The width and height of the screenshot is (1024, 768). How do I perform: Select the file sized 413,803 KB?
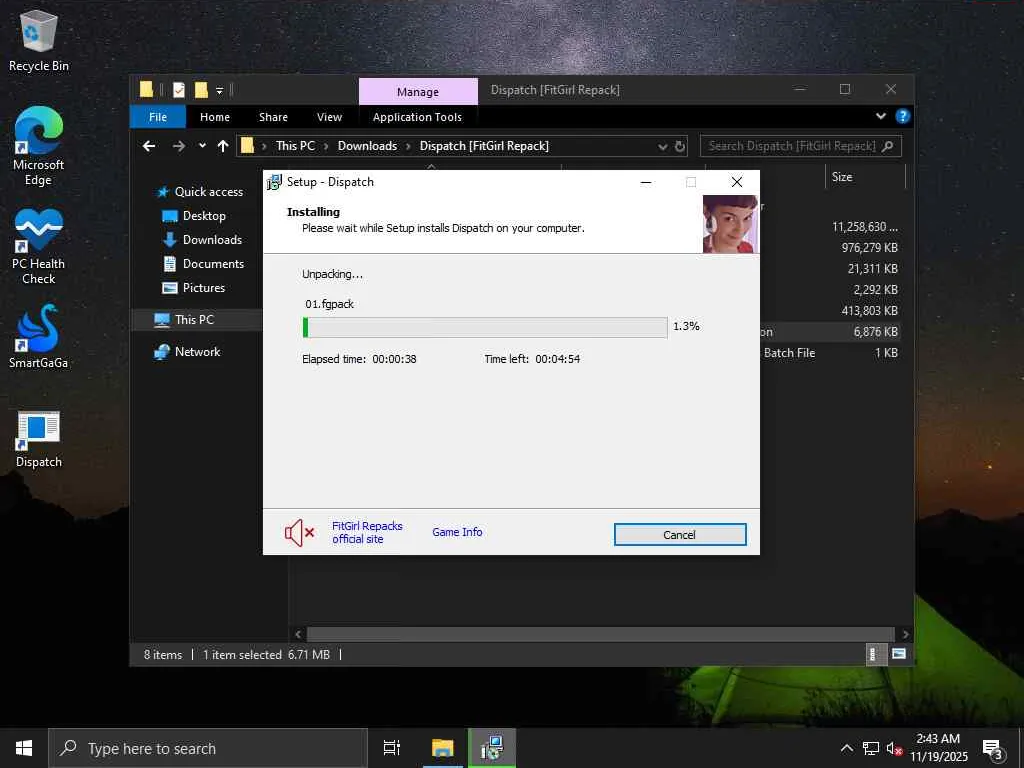click(869, 310)
